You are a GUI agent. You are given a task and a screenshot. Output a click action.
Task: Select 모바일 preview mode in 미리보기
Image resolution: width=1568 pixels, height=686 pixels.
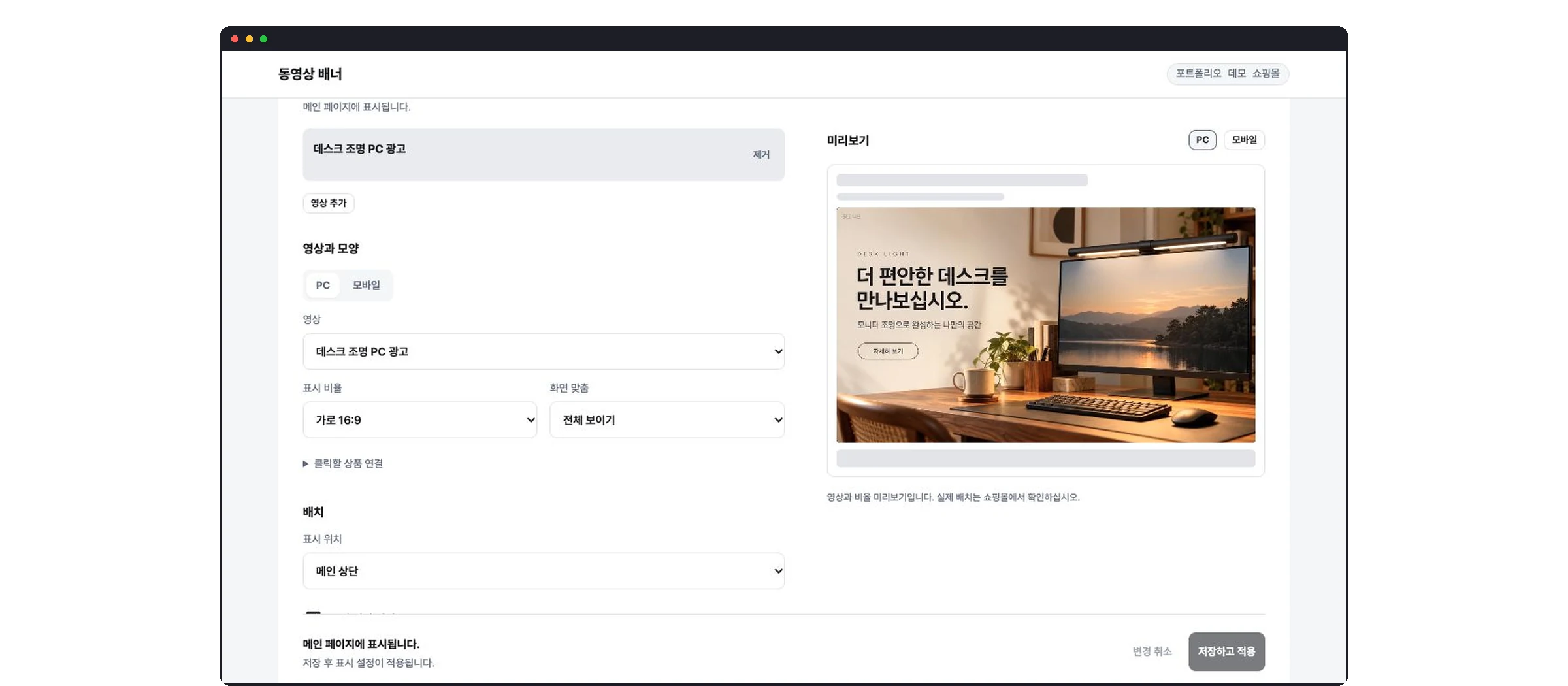point(1245,140)
